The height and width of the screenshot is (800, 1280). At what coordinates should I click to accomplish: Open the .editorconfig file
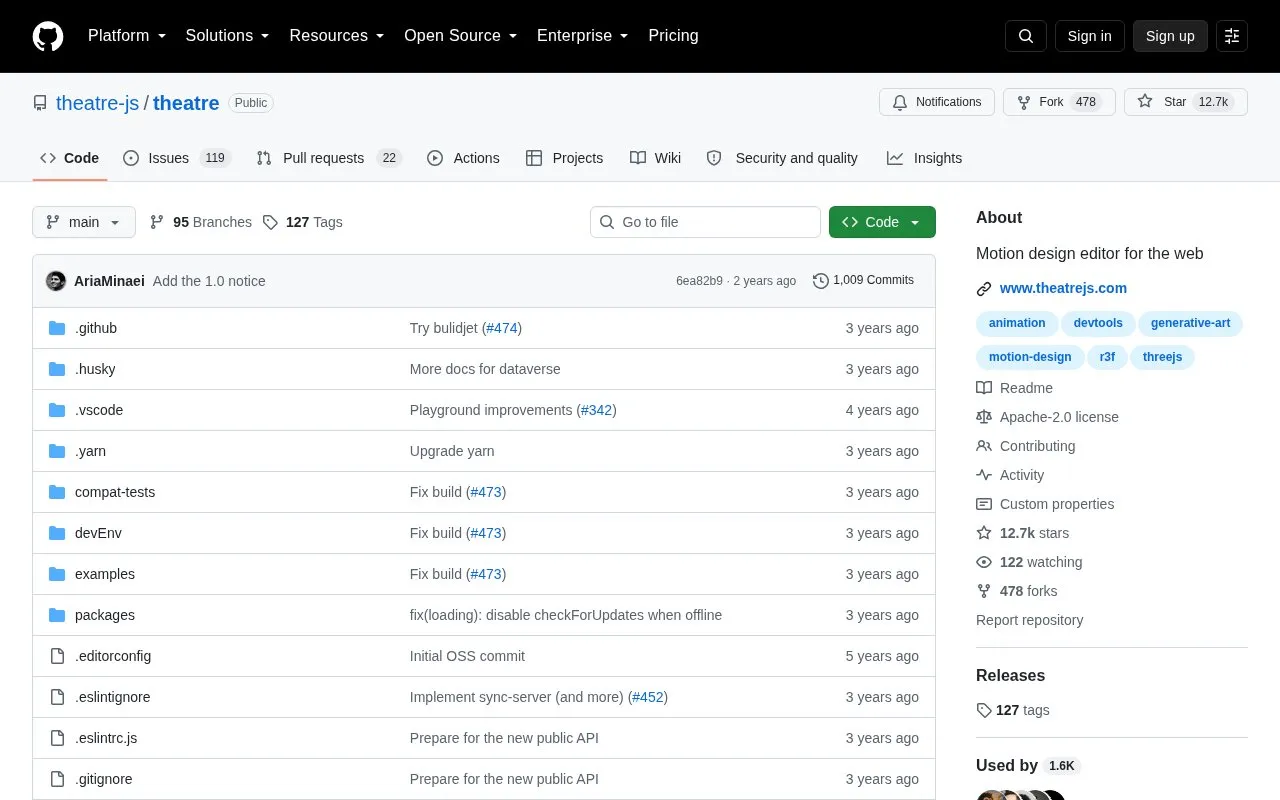(113, 656)
